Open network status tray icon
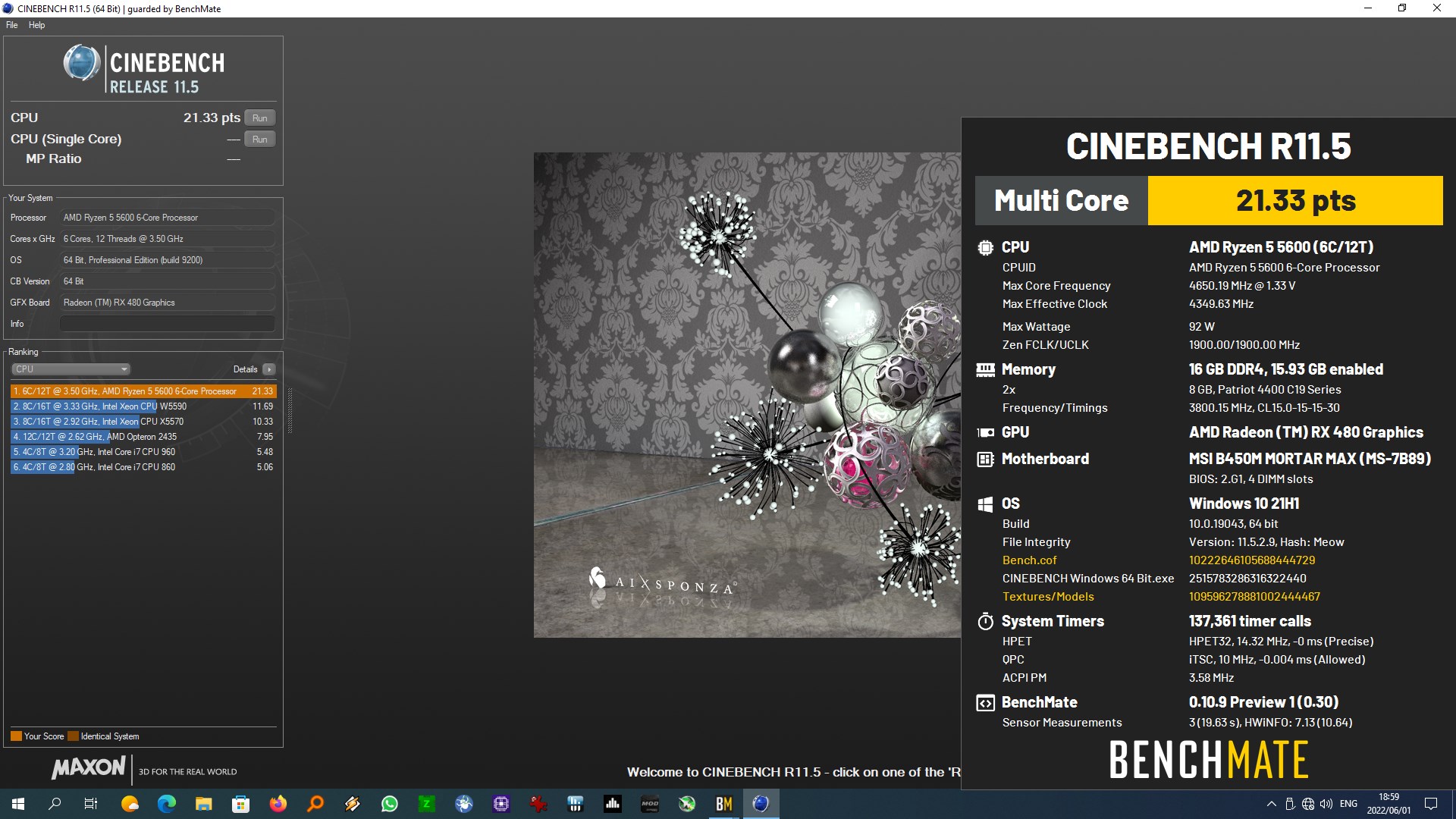 coord(1308,804)
